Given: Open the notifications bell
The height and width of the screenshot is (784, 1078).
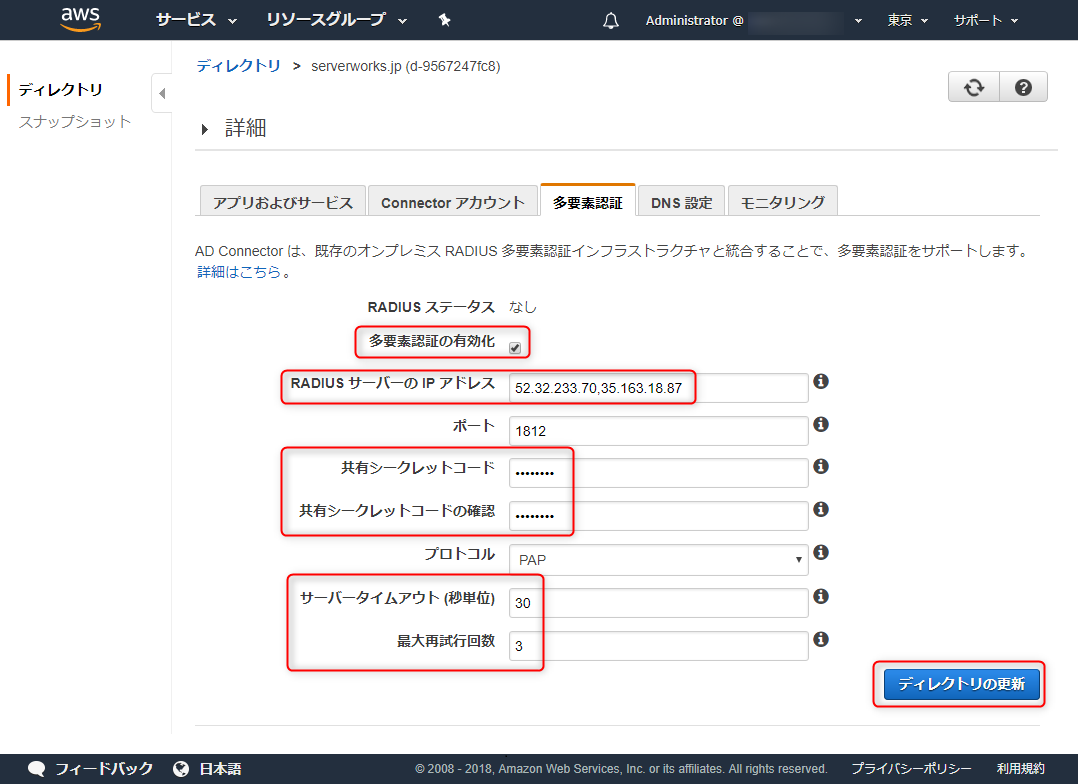Looking at the screenshot, I should (x=611, y=21).
